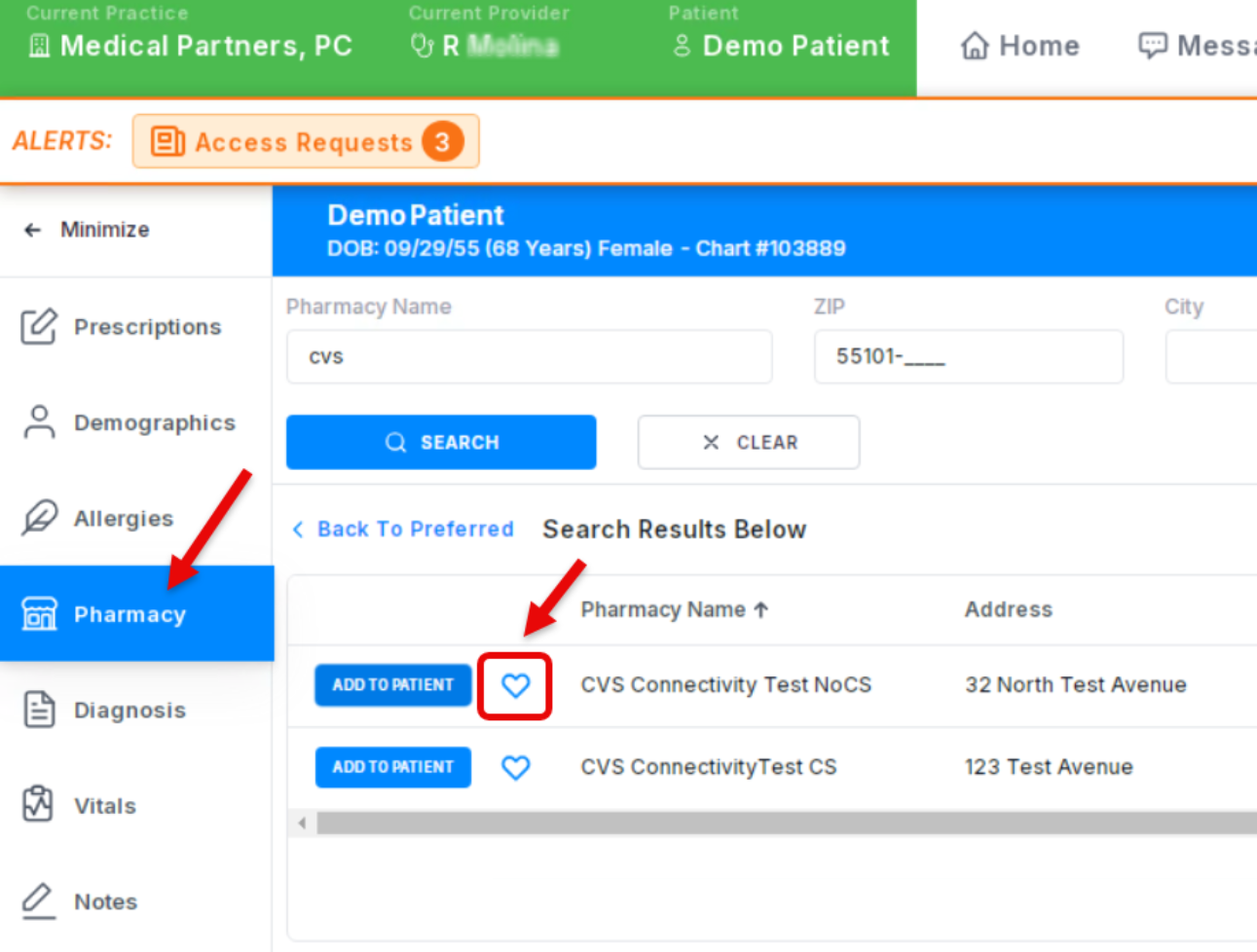Click the magnifier icon in SEARCH button
The width and height of the screenshot is (1257, 952).
tap(395, 442)
